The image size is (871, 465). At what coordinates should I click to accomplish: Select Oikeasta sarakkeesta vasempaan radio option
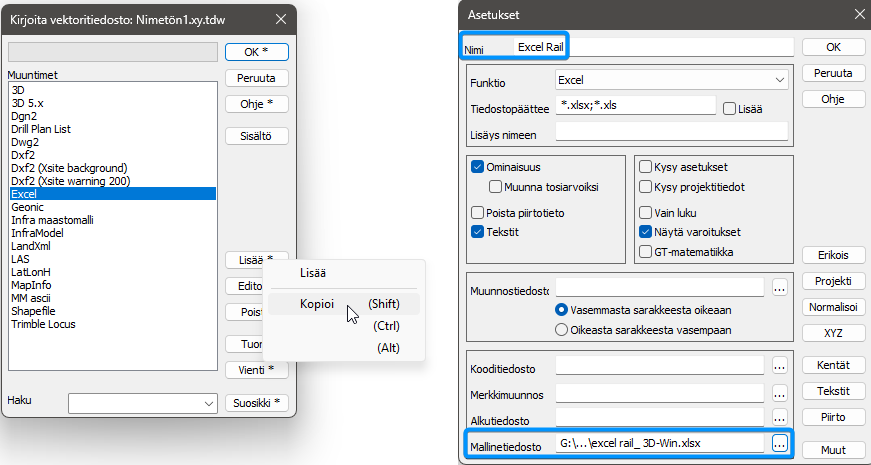pos(561,329)
